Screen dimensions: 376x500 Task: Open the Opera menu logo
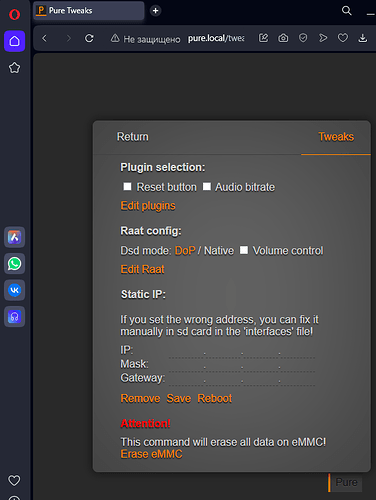(14, 14)
